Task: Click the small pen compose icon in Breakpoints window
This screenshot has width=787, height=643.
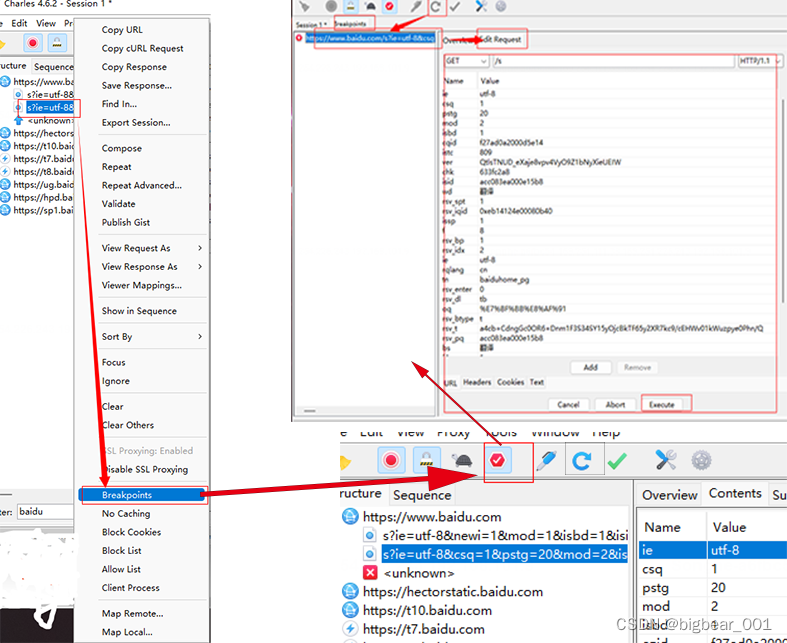Action: click(416, 6)
